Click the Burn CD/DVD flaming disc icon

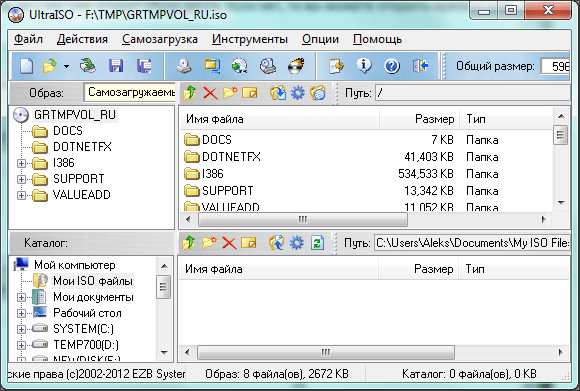[x=296, y=66]
